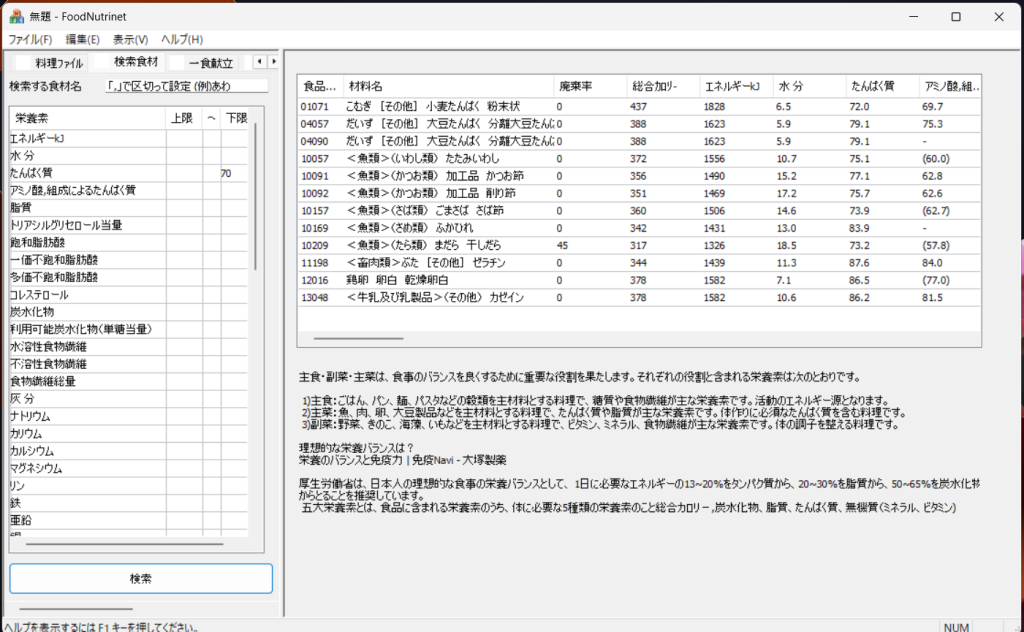
Task: Open the ヘルプ(H) menu
Action: tap(182, 40)
